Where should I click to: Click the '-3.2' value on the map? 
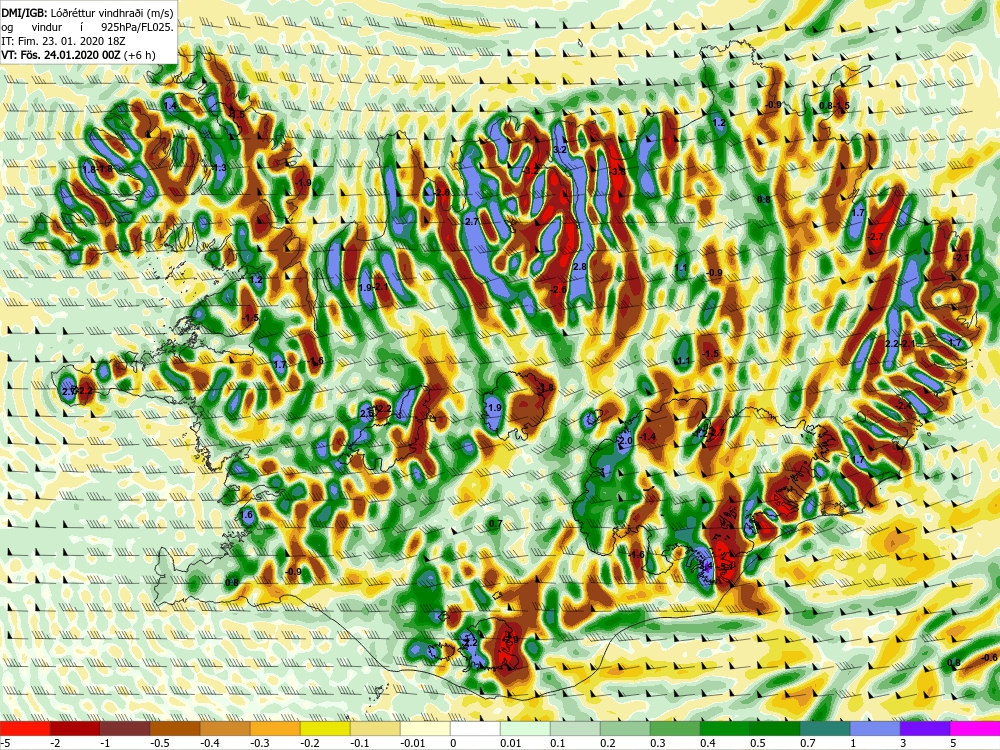(531, 170)
